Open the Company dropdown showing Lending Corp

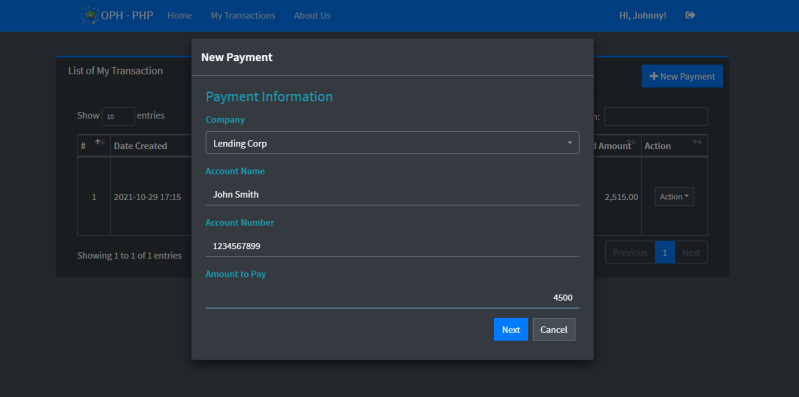point(392,143)
